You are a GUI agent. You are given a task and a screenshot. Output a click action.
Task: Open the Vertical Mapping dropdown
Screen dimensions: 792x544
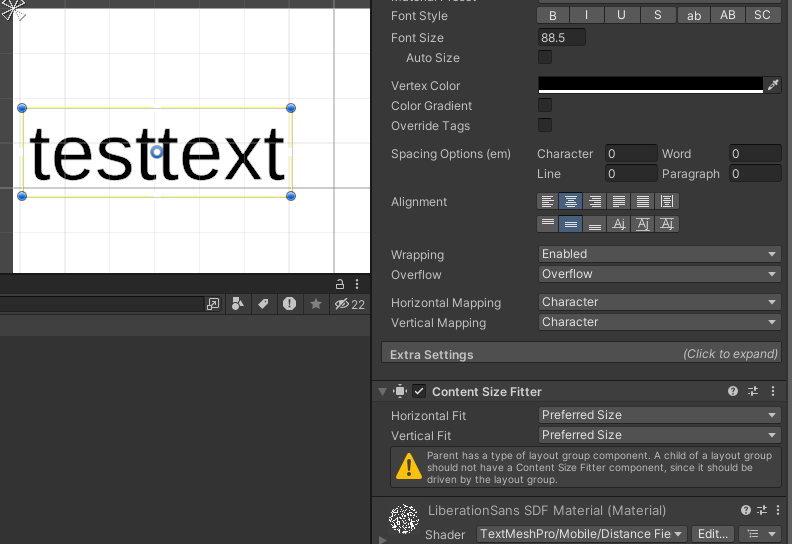pyautogui.click(x=659, y=322)
